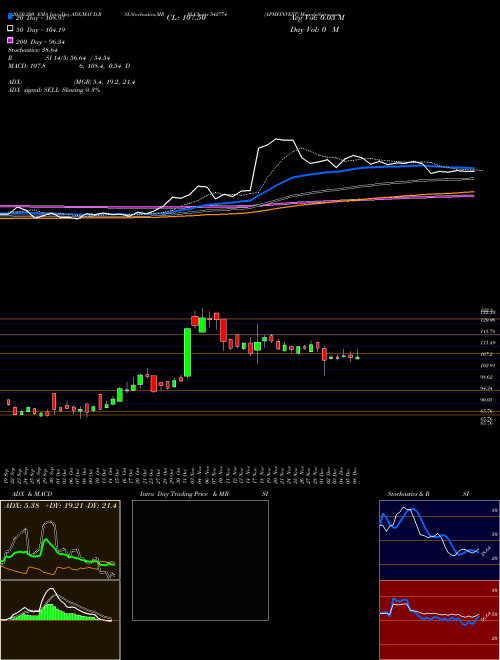
Task: Click the tallest green candlestick in the price chart
Action: tap(188, 352)
